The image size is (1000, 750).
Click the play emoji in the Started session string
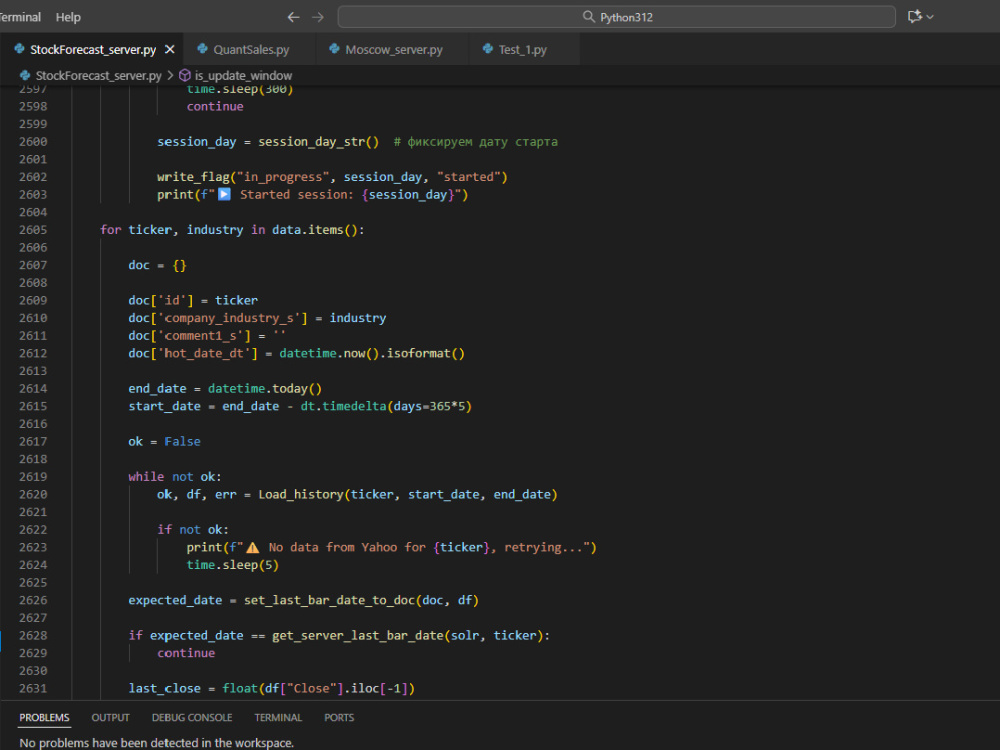click(x=224, y=194)
